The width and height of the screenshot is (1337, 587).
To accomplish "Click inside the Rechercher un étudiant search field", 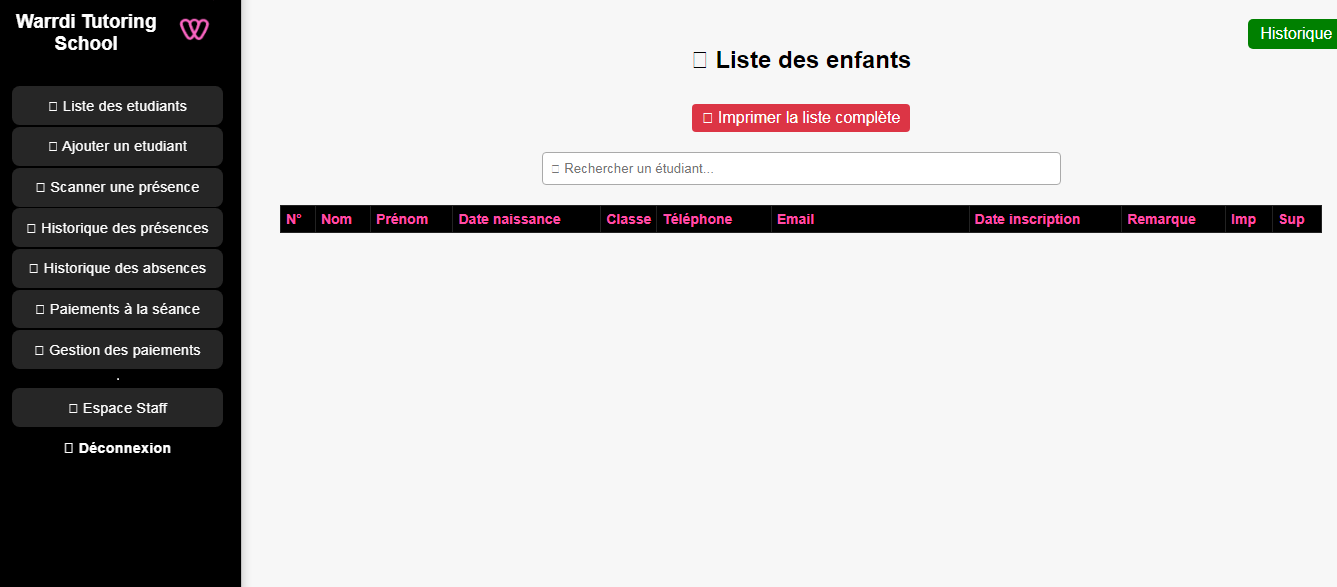I will (x=800, y=168).
